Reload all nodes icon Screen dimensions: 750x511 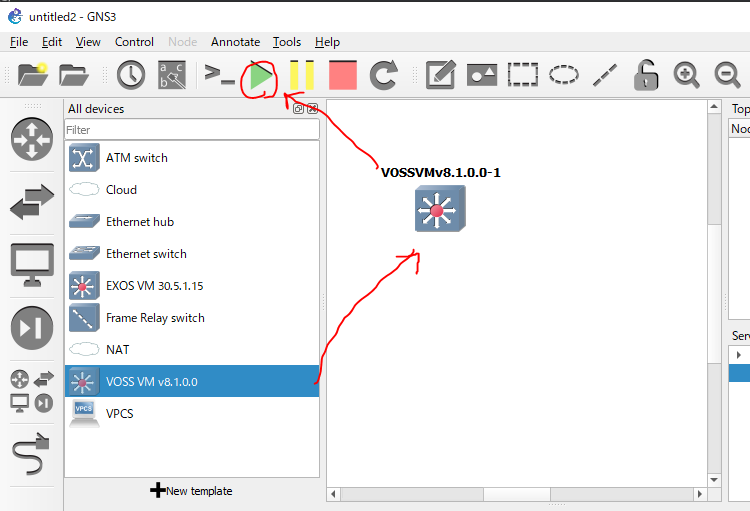pos(384,75)
